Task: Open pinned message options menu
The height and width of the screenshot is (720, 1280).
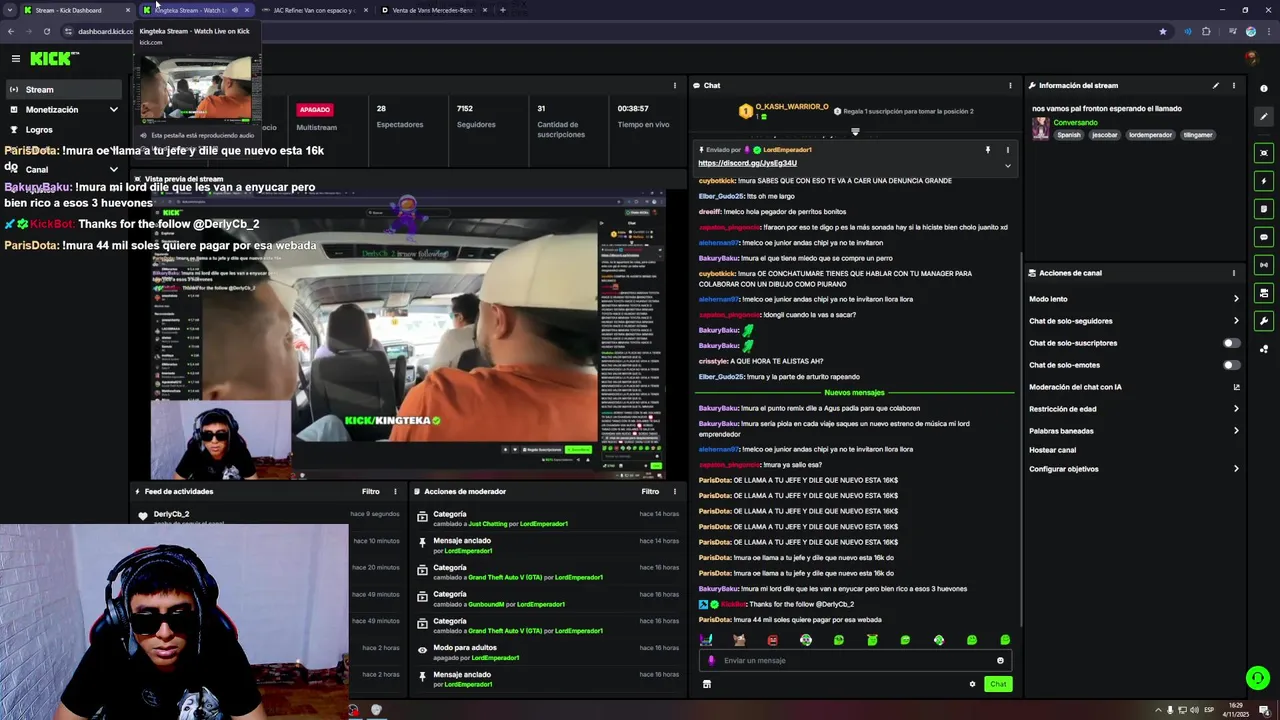Action: (1007, 150)
